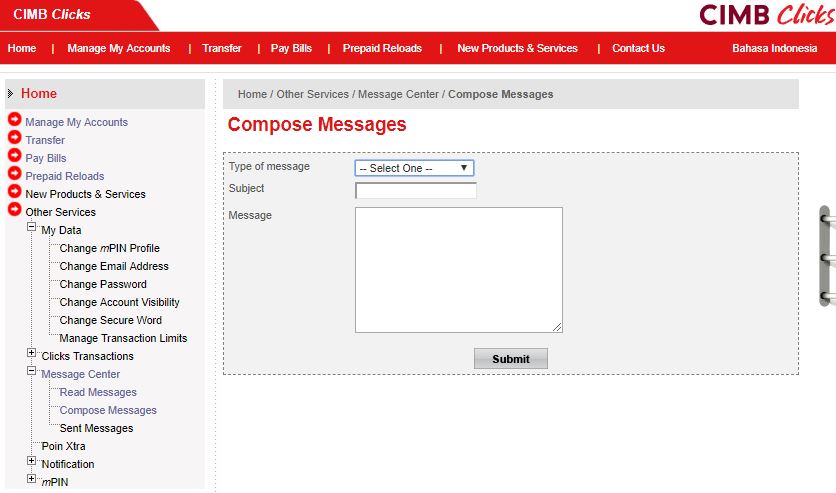Click the Subject field label
Viewport: 836px width, 493px height.
[x=246, y=188]
